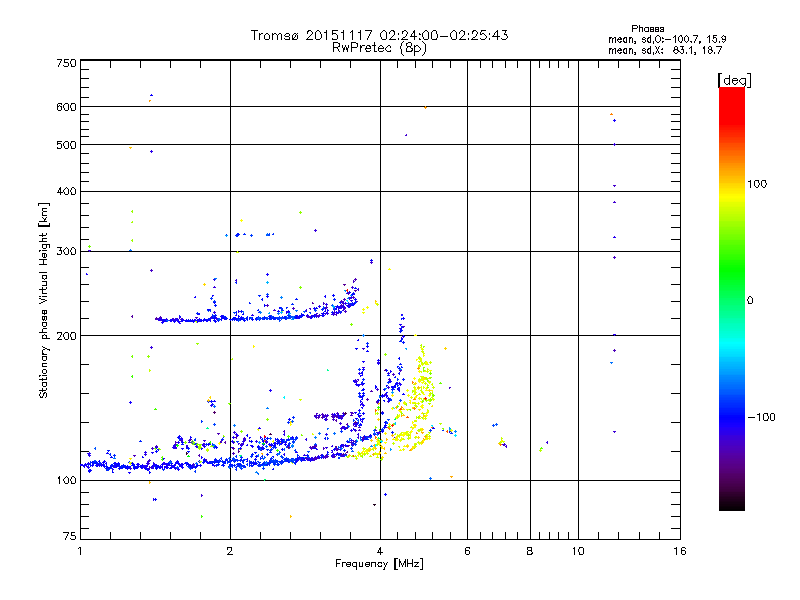Click the '6' frequency axis label
The height and width of the screenshot is (600, 800).
pos(467,551)
